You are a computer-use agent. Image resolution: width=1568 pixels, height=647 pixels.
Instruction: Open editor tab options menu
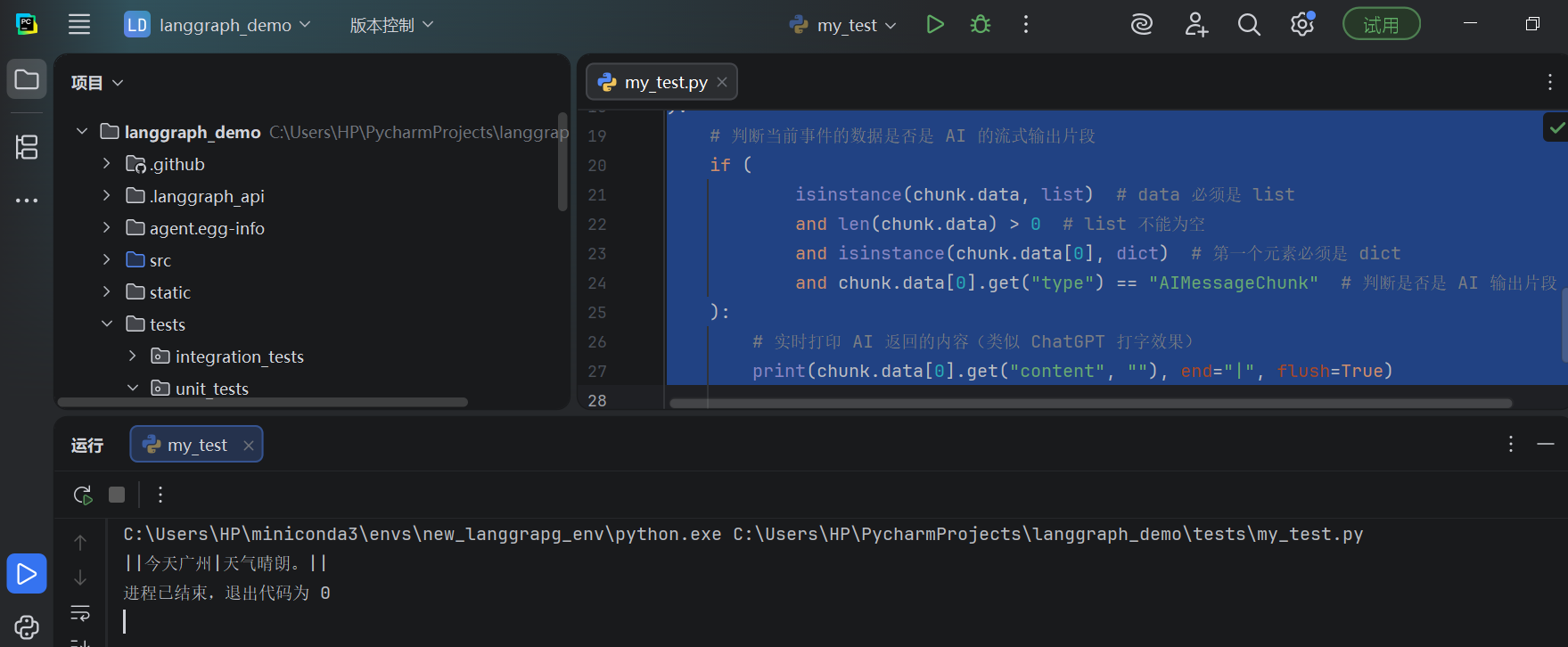pos(1550,82)
